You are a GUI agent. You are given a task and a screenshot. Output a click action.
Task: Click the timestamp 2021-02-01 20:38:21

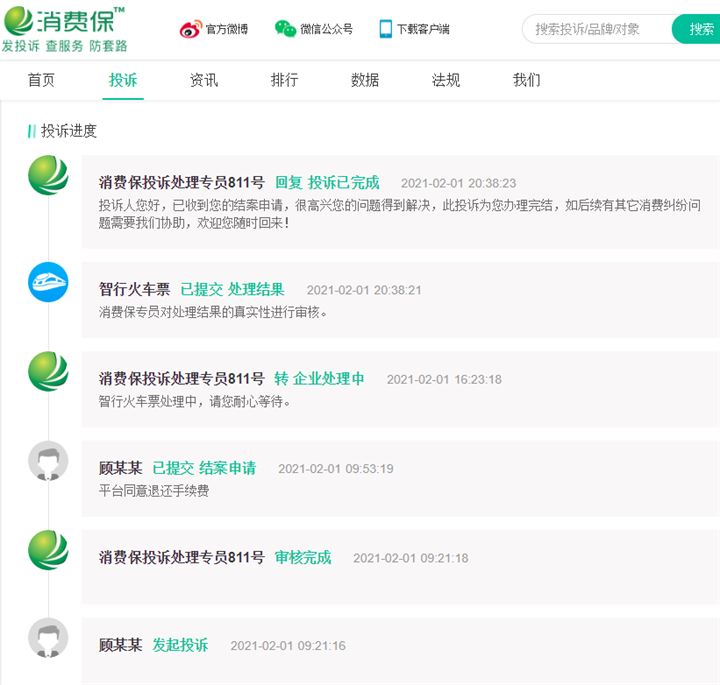364,290
